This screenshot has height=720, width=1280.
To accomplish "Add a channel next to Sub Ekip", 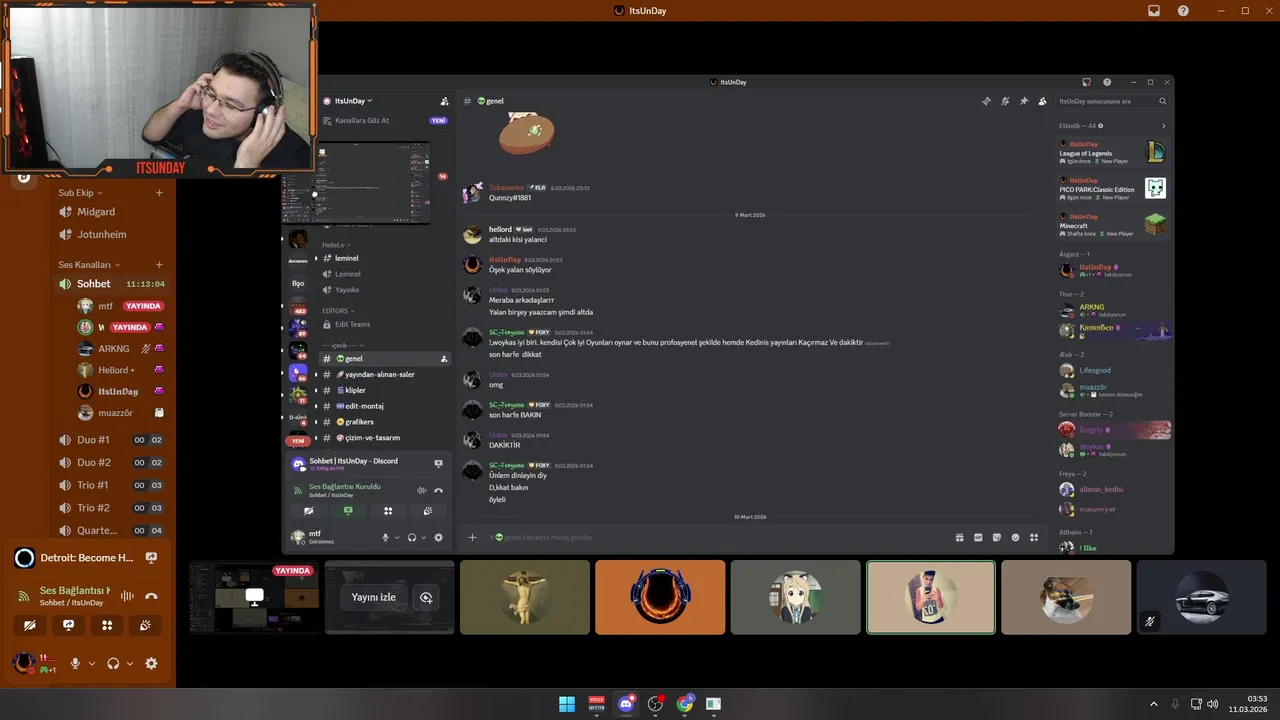I will (159, 193).
